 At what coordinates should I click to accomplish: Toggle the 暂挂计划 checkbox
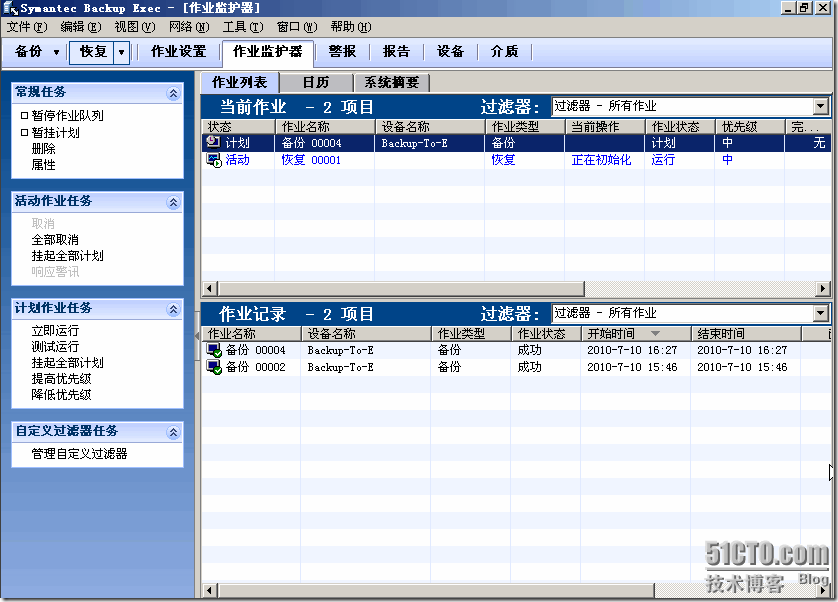pyautogui.click(x=25, y=132)
